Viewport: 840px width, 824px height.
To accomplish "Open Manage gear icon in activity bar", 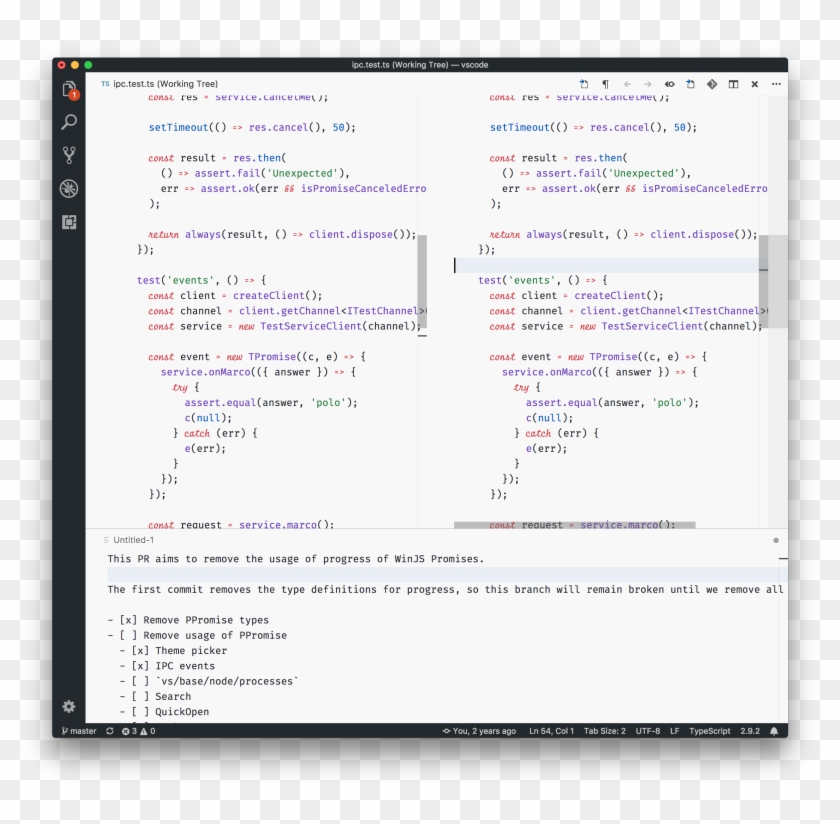I will (69, 706).
